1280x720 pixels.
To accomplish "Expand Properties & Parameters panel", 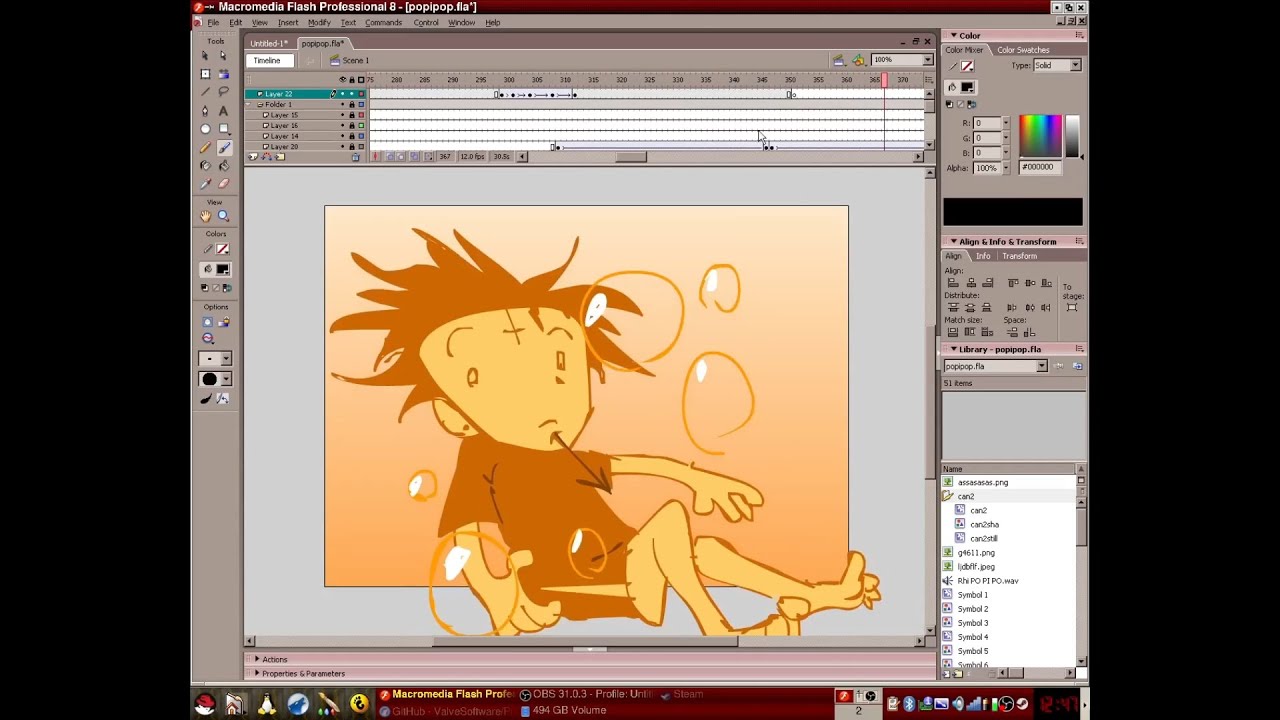I will [x=257, y=673].
